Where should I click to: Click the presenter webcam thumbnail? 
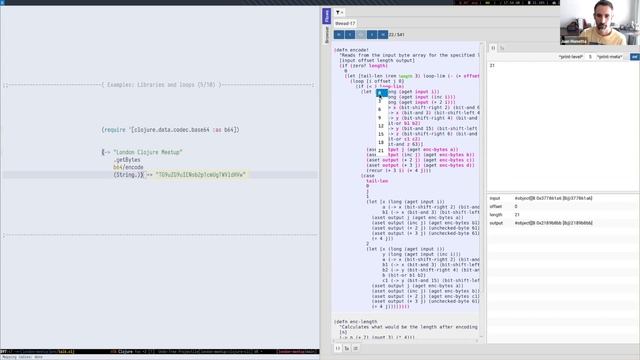(600, 22)
